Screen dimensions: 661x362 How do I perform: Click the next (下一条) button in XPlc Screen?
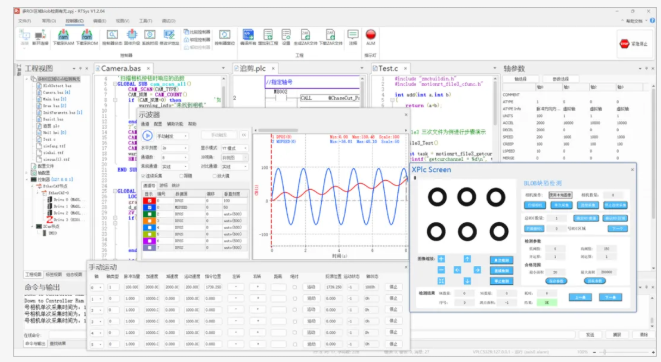pos(610,298)
